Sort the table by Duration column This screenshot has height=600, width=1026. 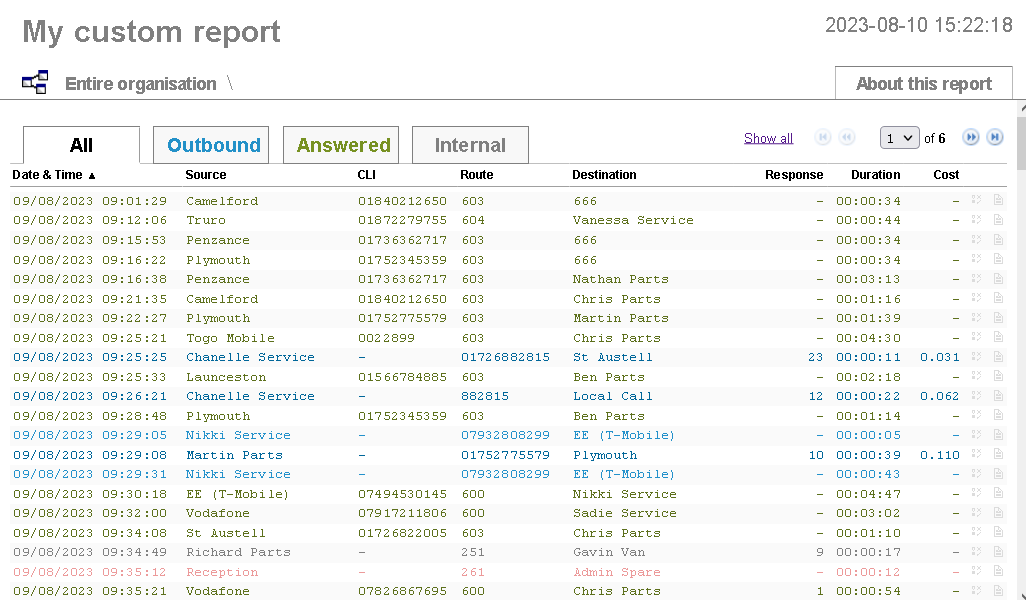coord(875,175)
